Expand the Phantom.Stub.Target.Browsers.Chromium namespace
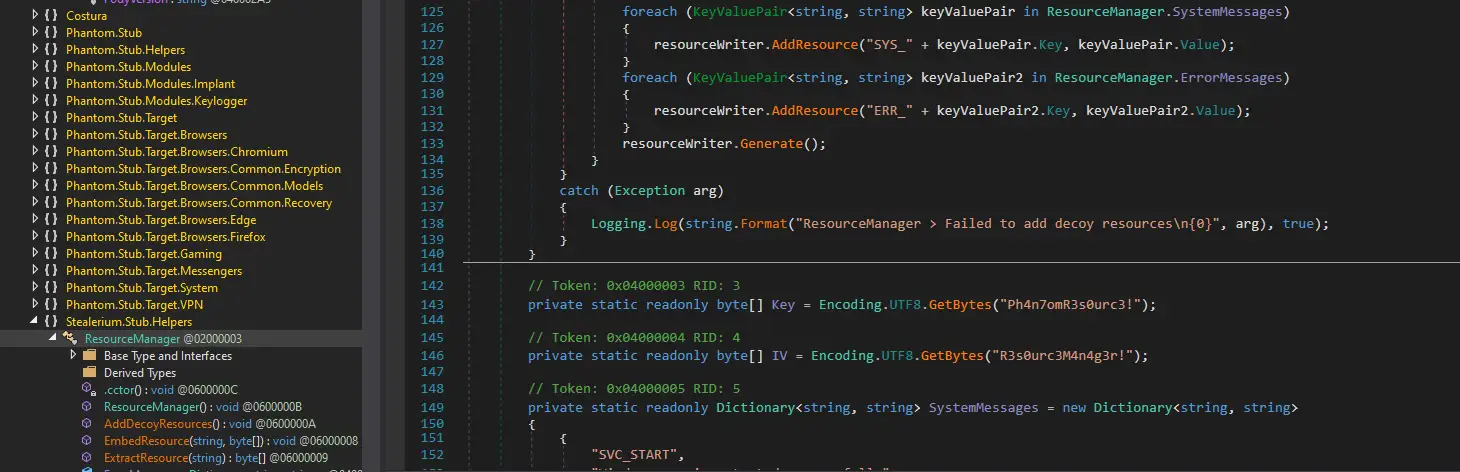Screen dimensions: 1460x472 click(x=36, y=152)
